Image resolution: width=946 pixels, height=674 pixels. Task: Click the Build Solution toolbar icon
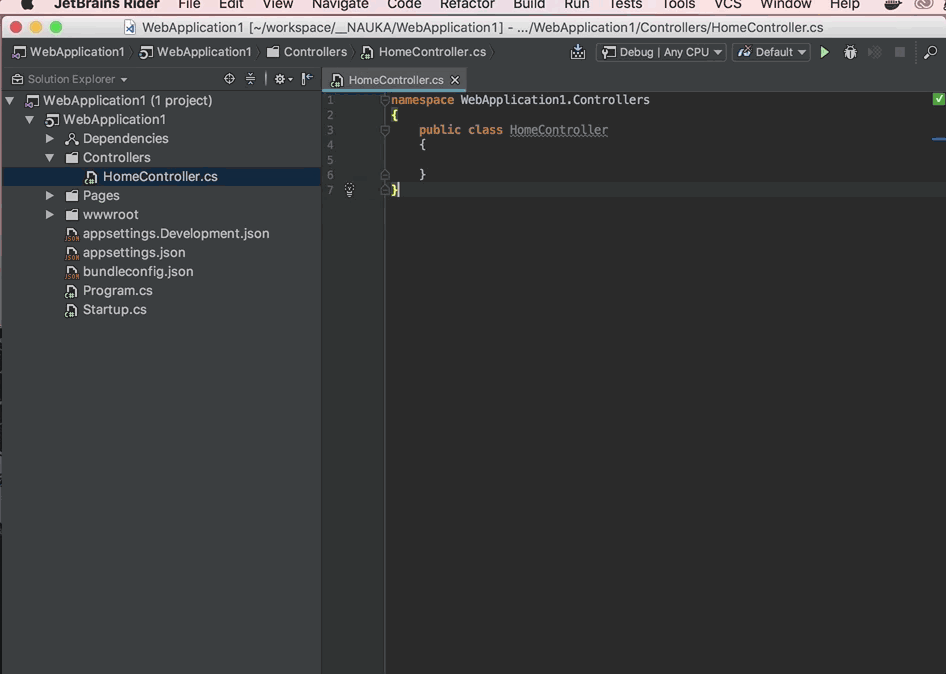[577, 52]
